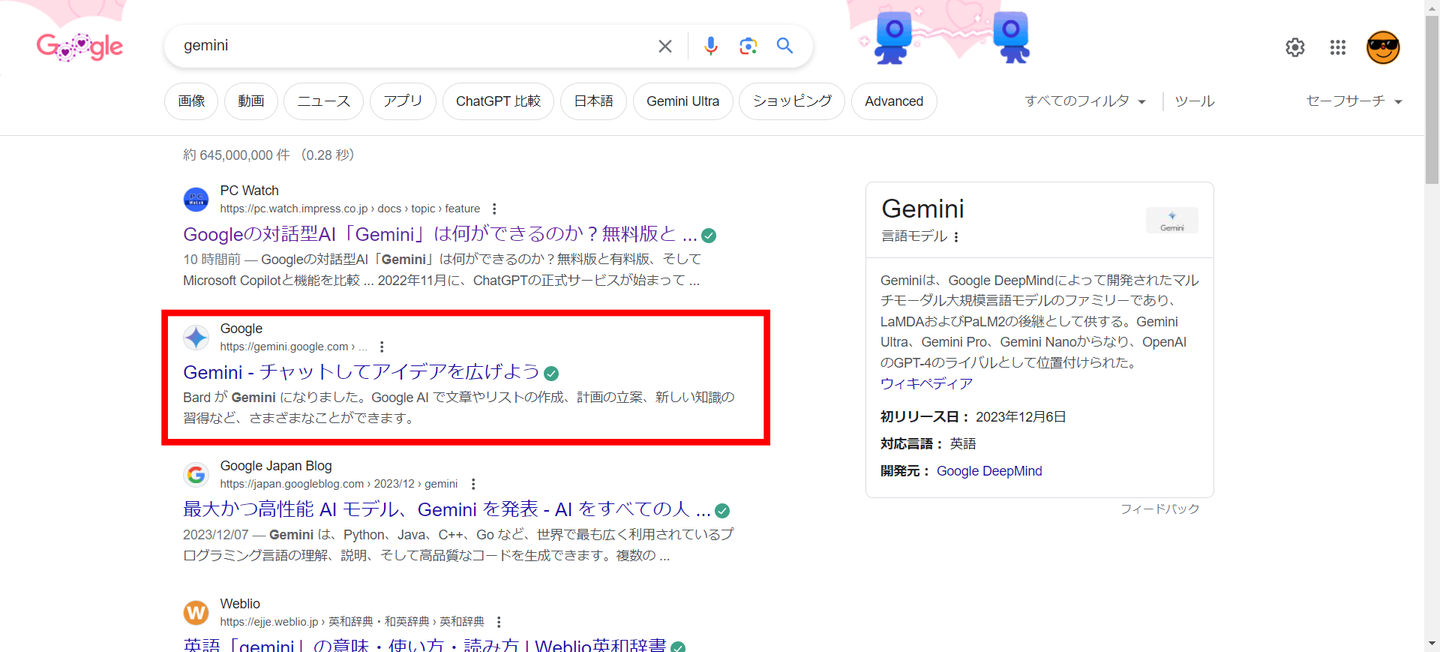Open PC Watch result's three-dot menu
The width and height of the screenshot is (1440, 652).
click(494, 209)
